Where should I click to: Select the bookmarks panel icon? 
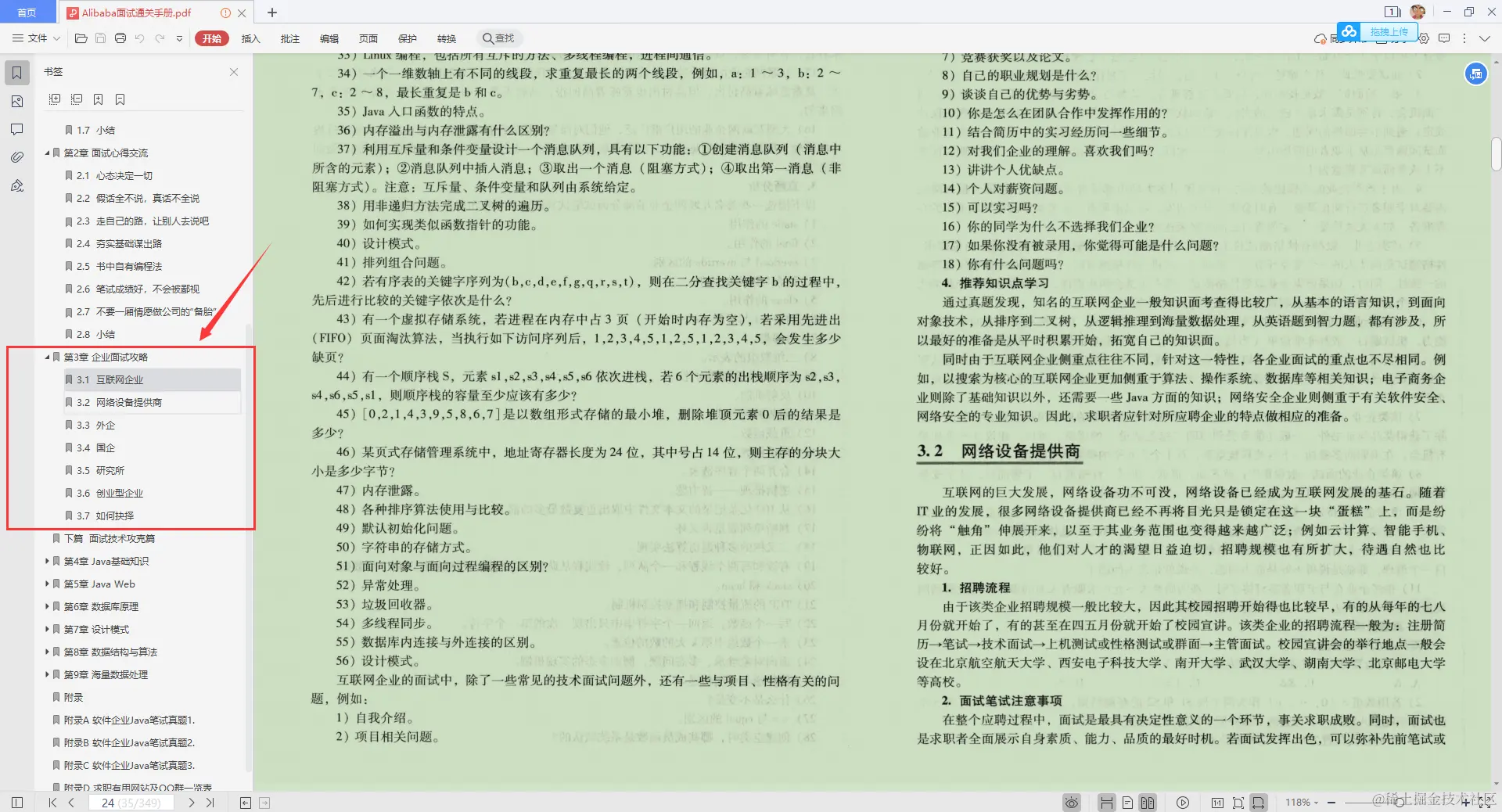pyautogui.click(x=16, y=73)
